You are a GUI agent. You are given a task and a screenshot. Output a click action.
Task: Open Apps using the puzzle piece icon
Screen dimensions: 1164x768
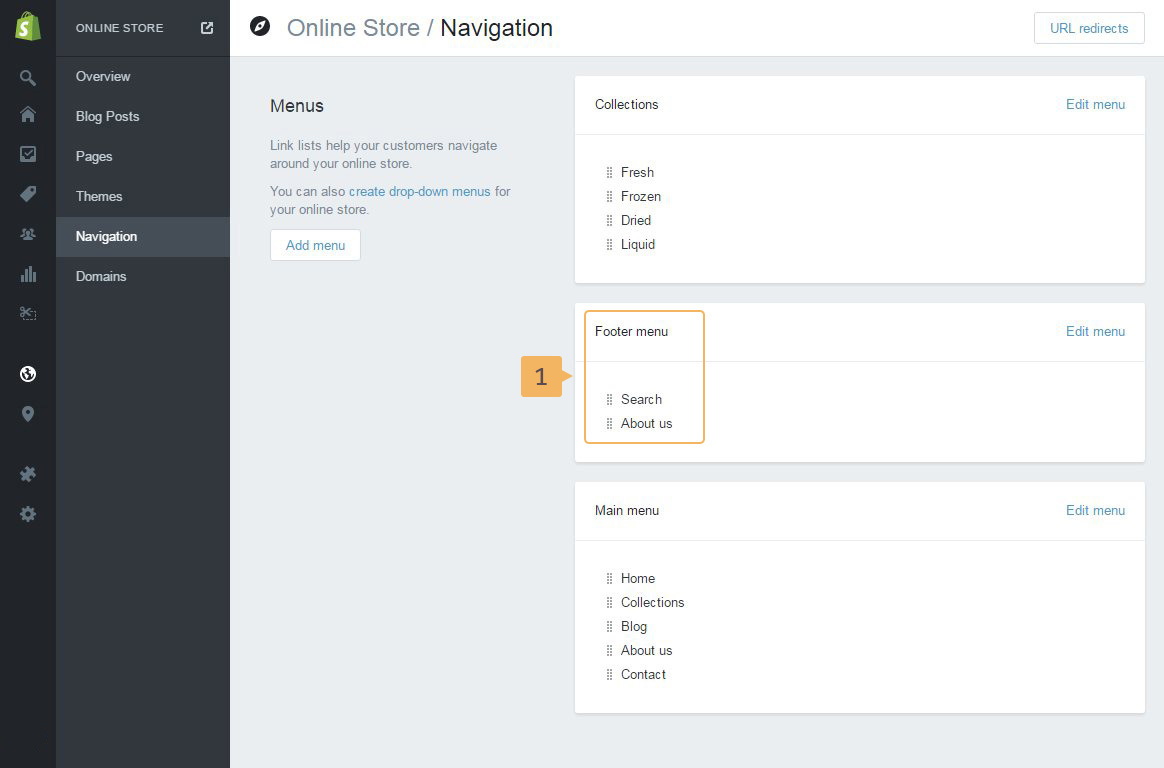coord(28,474)
